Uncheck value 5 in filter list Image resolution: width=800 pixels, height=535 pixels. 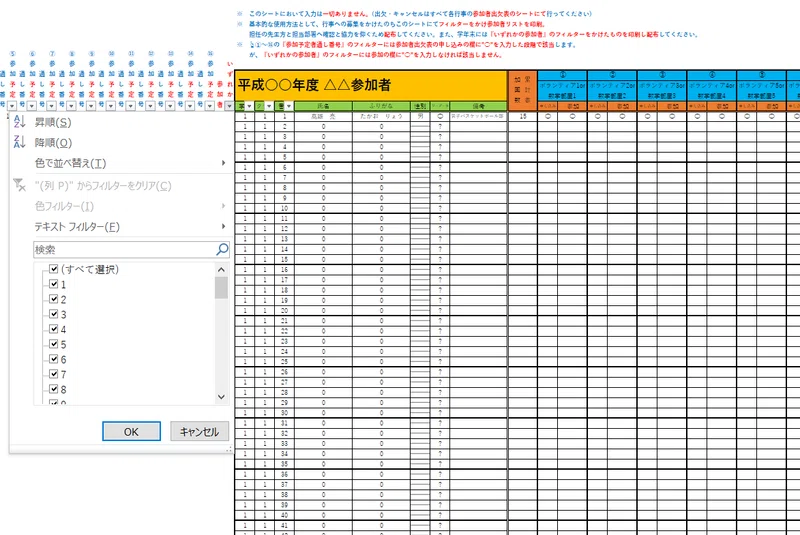tap(54, 344)
